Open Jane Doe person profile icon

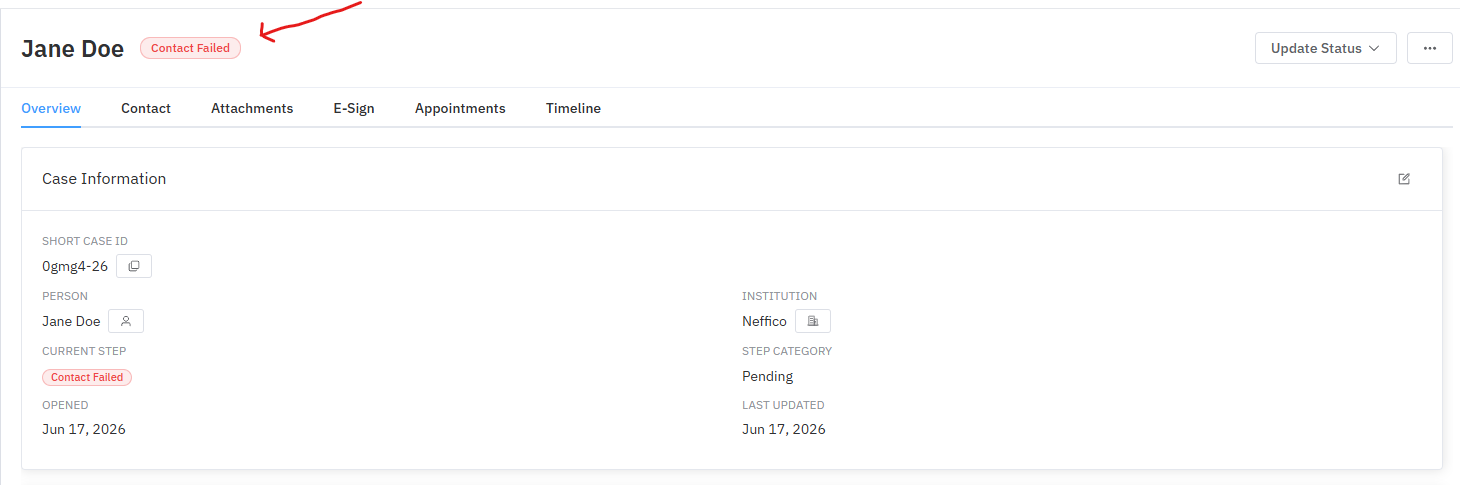click(x=126, y=321)
